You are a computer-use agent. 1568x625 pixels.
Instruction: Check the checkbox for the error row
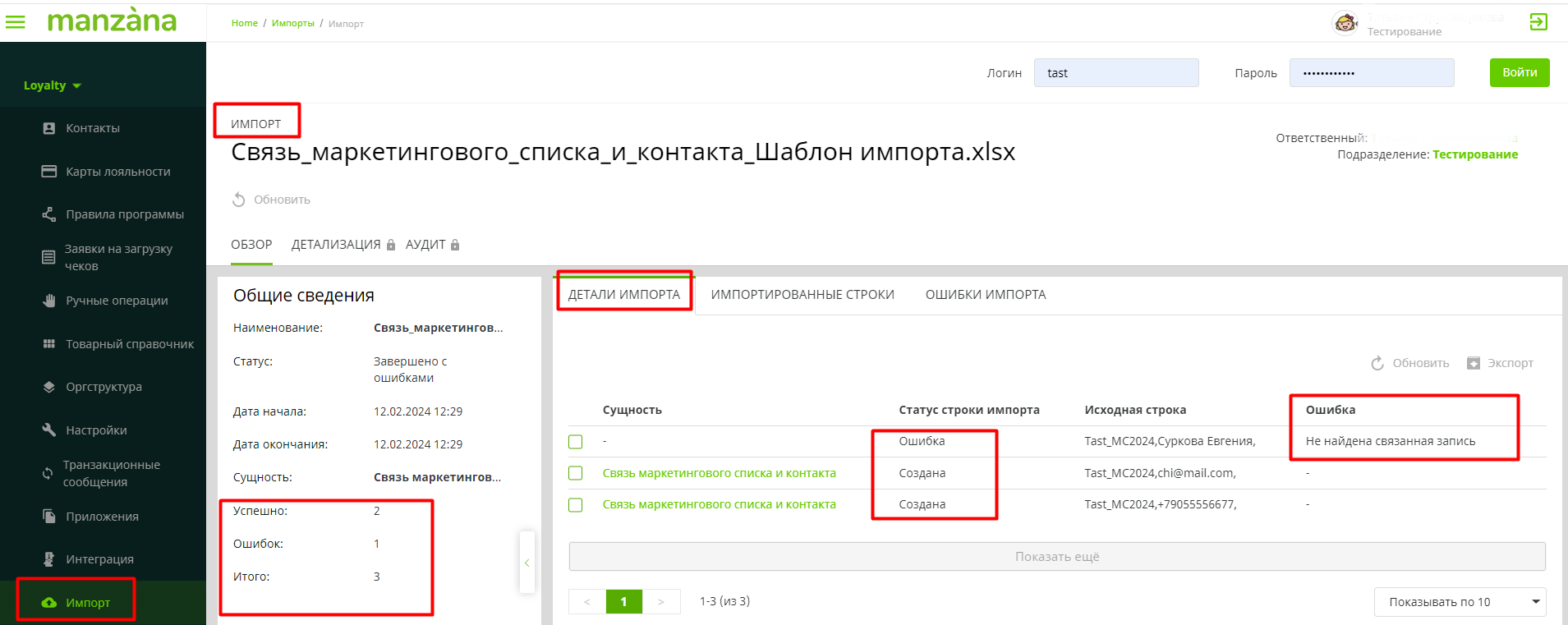[576, 442]
